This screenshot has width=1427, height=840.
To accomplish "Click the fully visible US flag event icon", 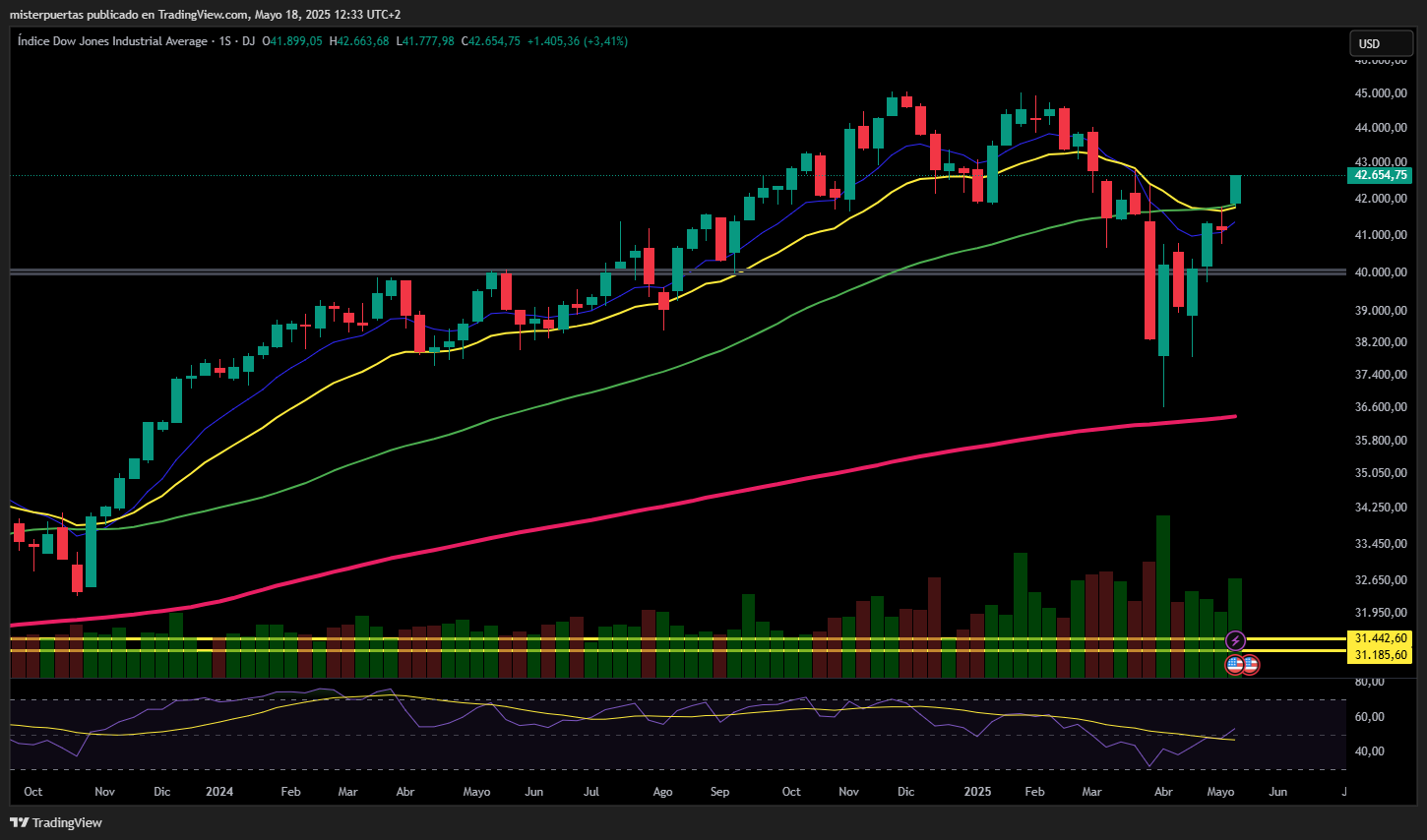I will 1234,665.
